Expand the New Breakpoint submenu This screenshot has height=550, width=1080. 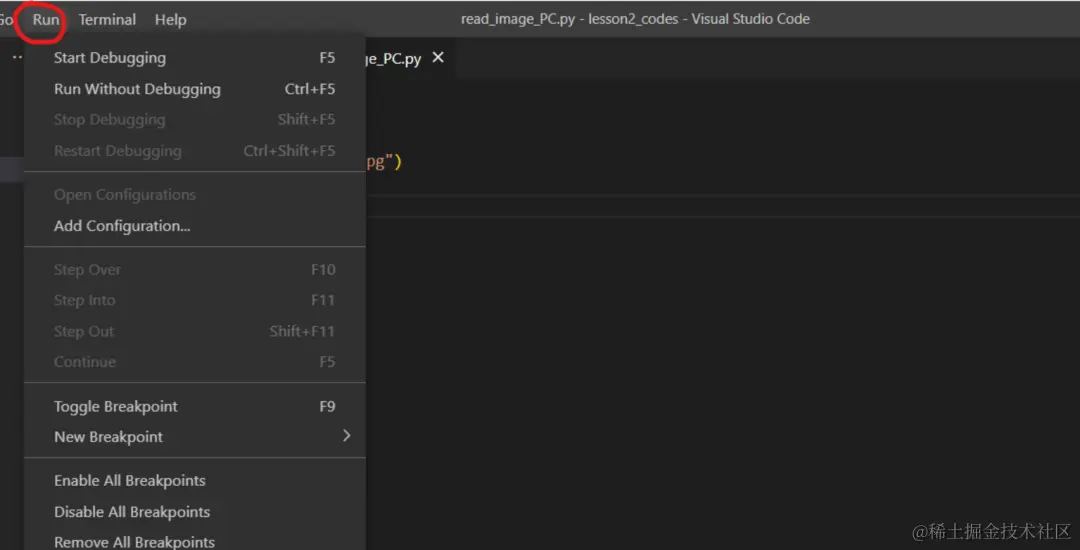point(195,436)
